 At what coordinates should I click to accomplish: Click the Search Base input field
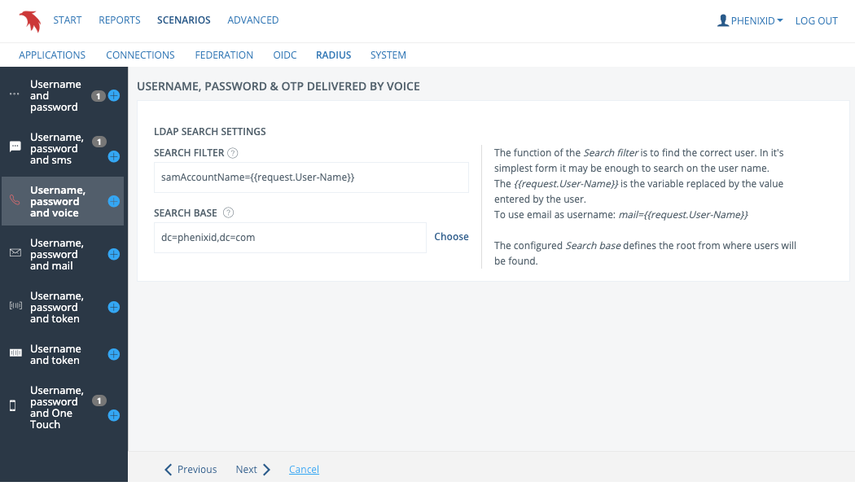click(x=290, y=237)
